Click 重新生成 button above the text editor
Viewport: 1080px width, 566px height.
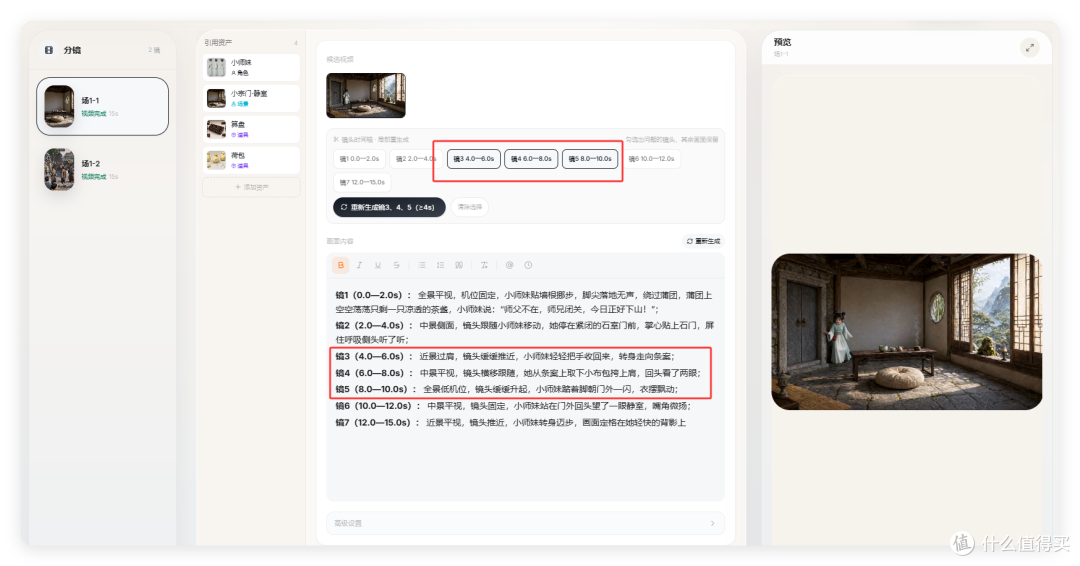pyautogui.click(x=703, y=241)
